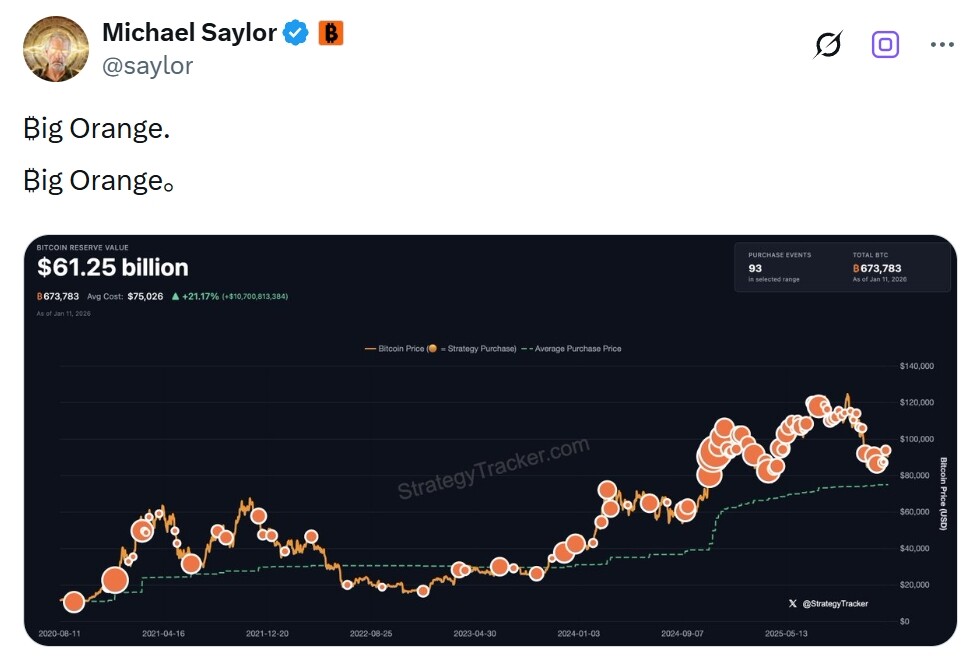
Task: Click the @saylor handle
Action: click(148, 66)
